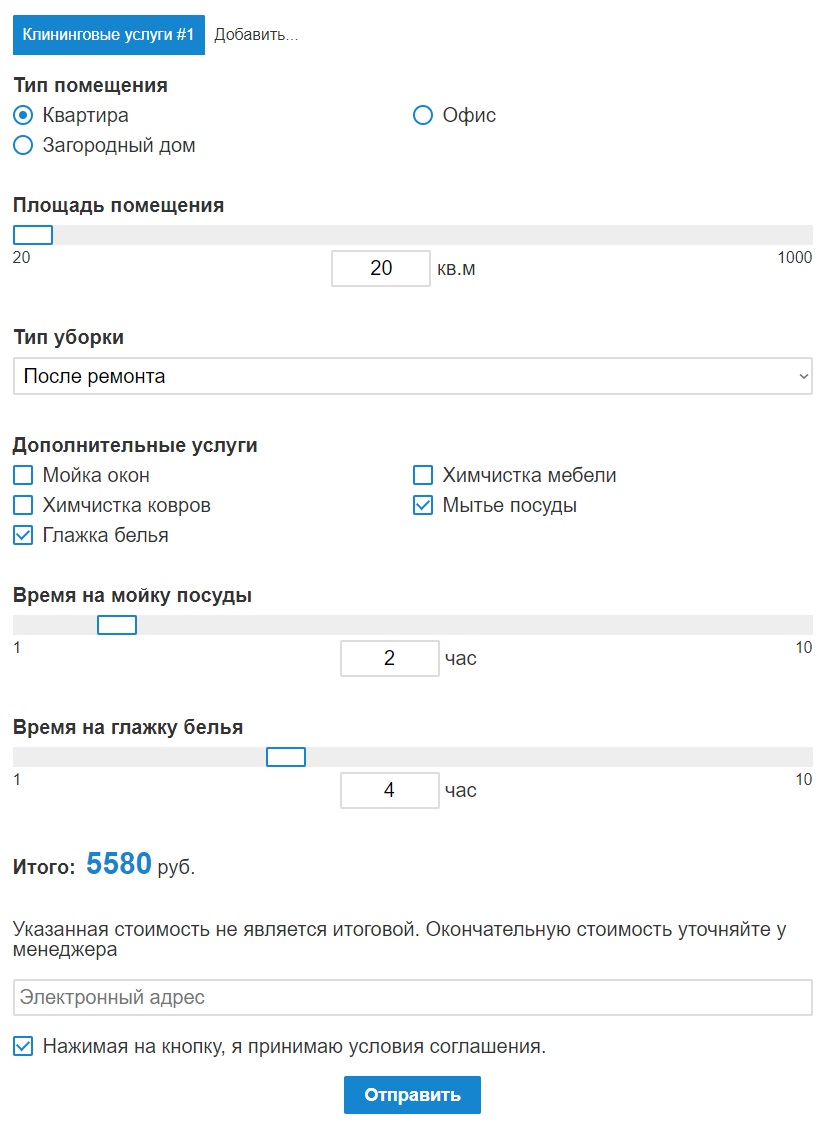Image resolution: width=825 pixels, height=1125 pixels.
Task: Select the Офис room type
Action: (423, 115)
